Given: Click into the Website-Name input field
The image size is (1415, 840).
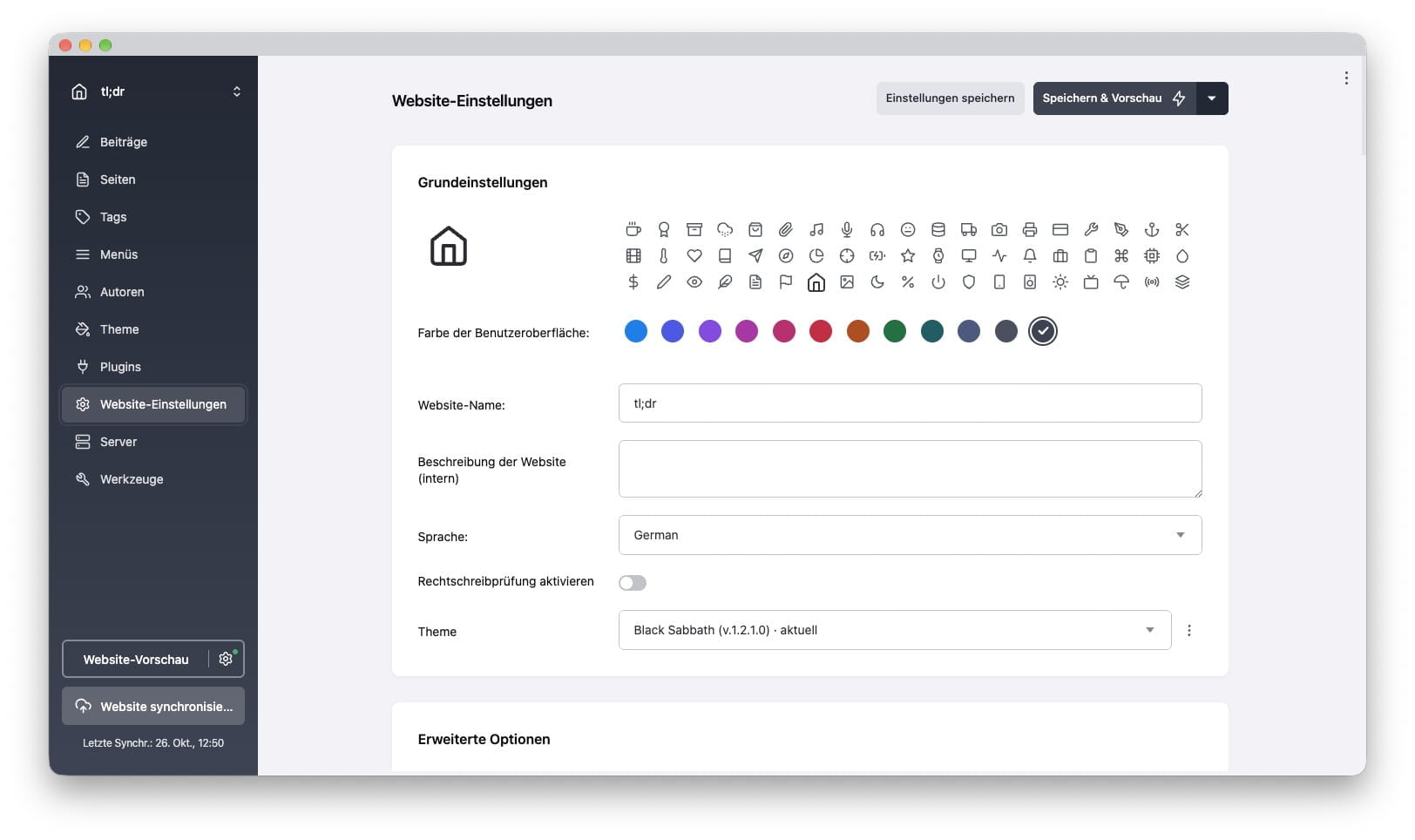Looking at the screenshot, I should [910, 403].
